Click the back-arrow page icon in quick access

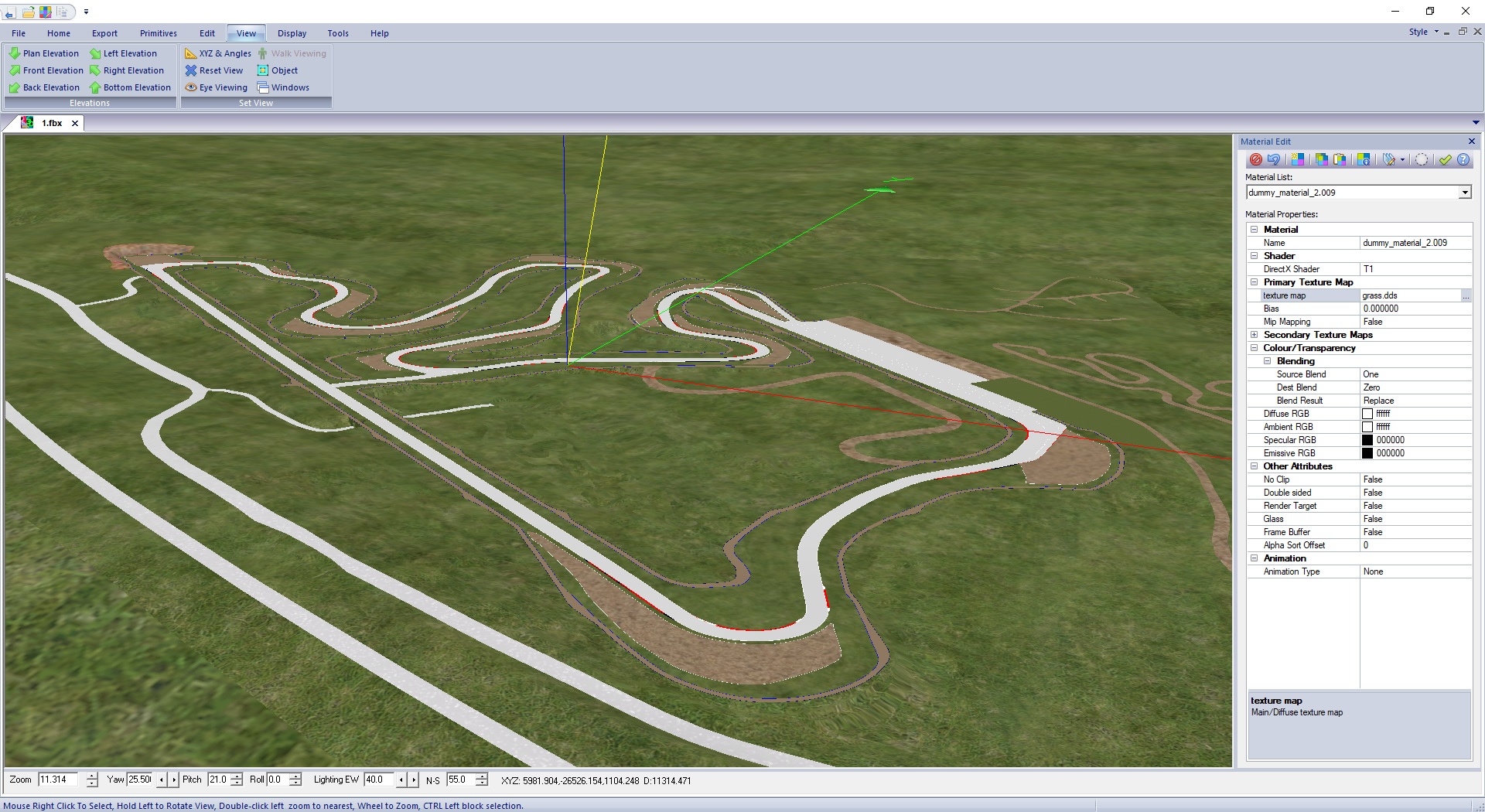pyautogui.click(x=10, y=12)
